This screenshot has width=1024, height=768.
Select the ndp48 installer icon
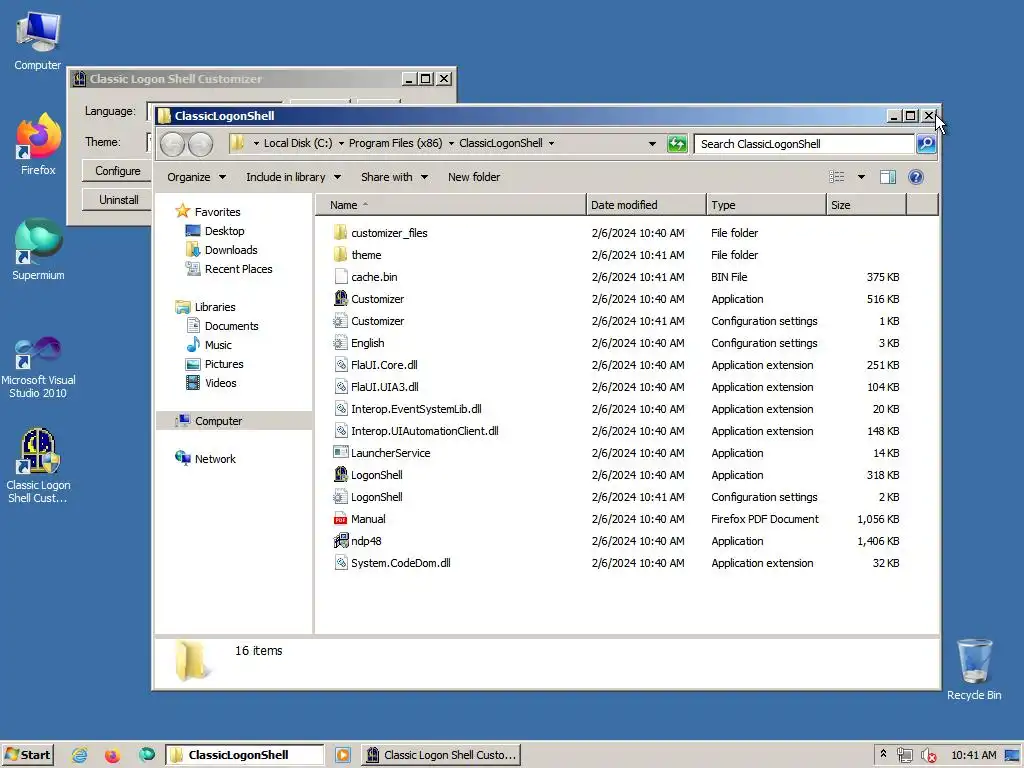click(x=340, y=541)
